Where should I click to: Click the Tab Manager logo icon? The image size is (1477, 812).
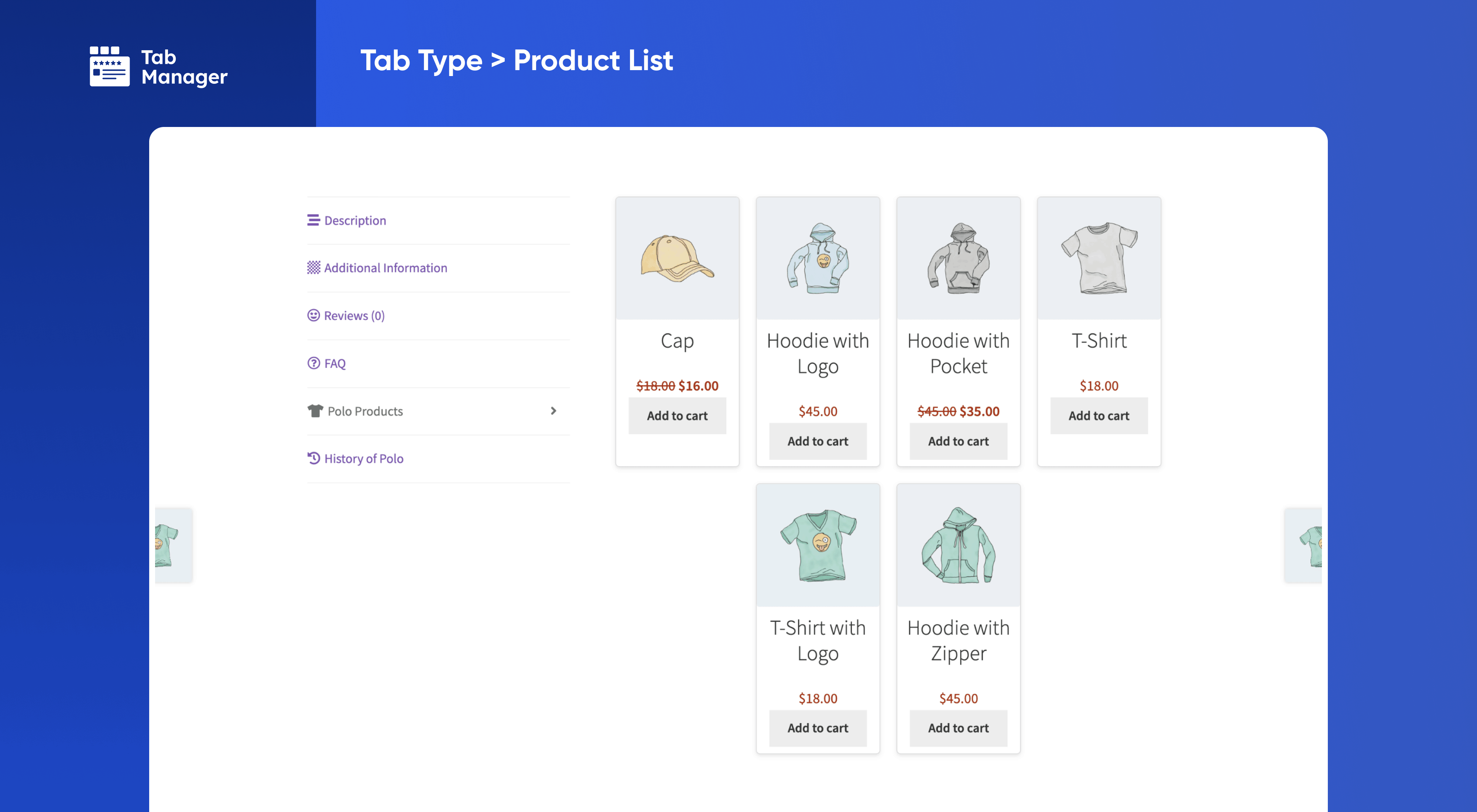pos(110,66)
